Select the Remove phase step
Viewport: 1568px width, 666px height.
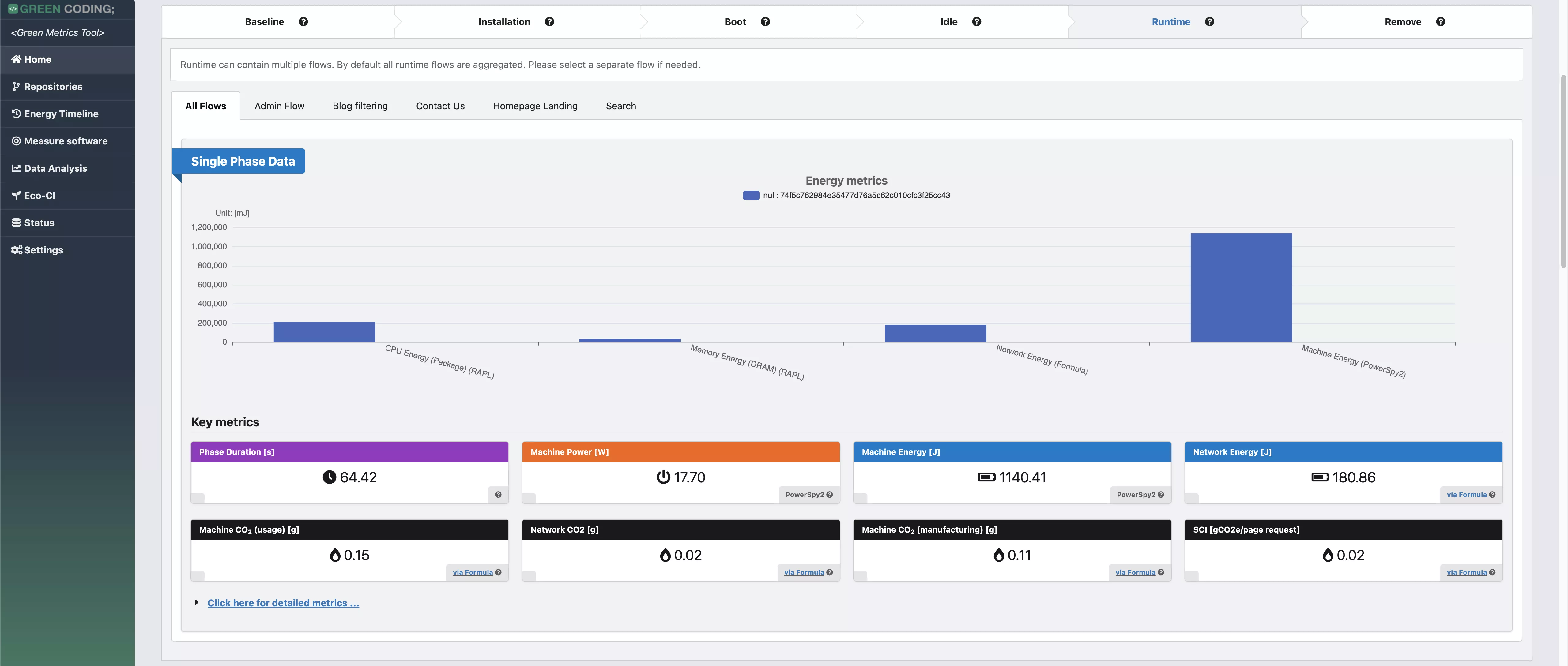1402,22
